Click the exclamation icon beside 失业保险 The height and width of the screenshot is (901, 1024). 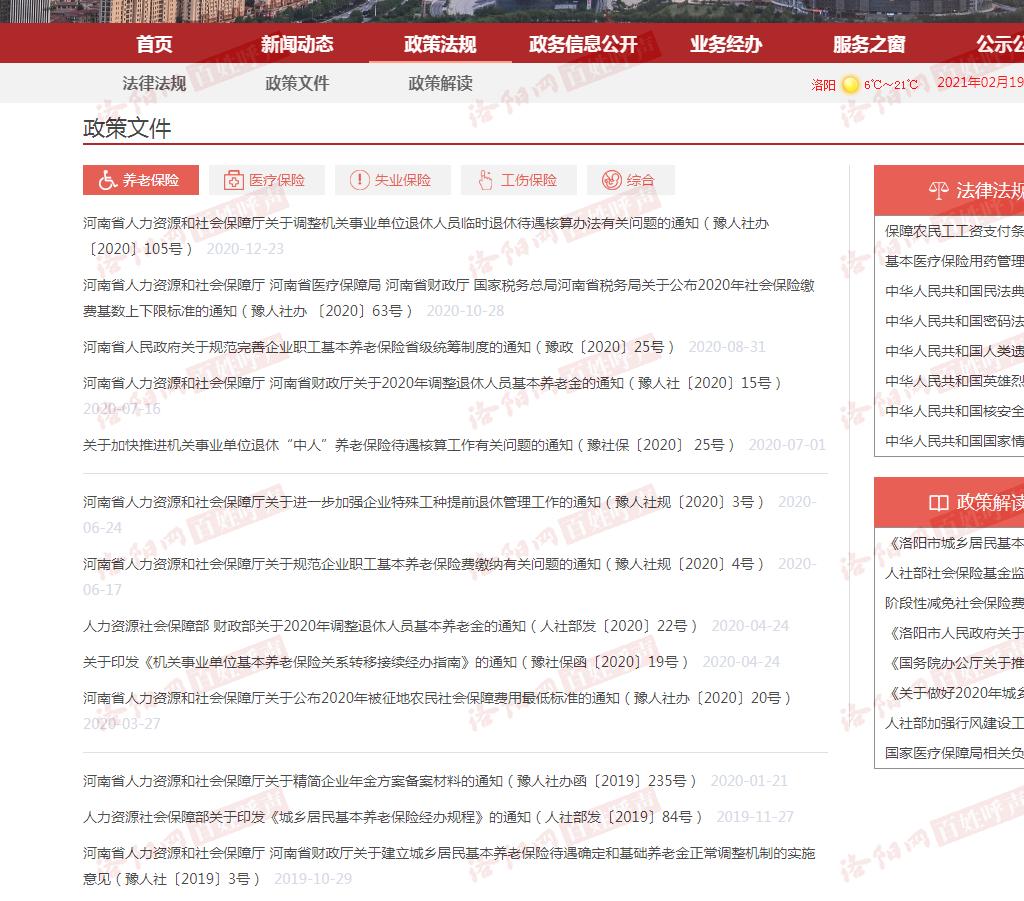coord(359,180)
